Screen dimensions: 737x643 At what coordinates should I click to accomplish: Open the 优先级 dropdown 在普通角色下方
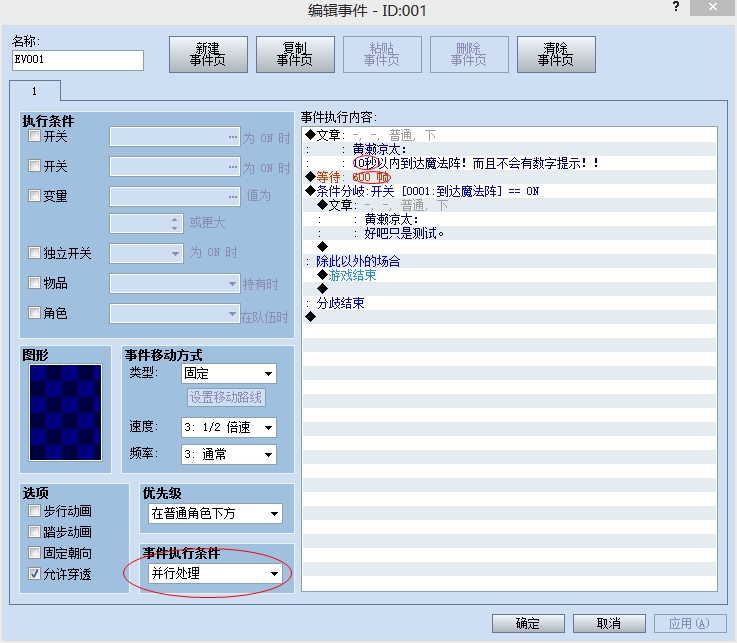click(215, 513)
